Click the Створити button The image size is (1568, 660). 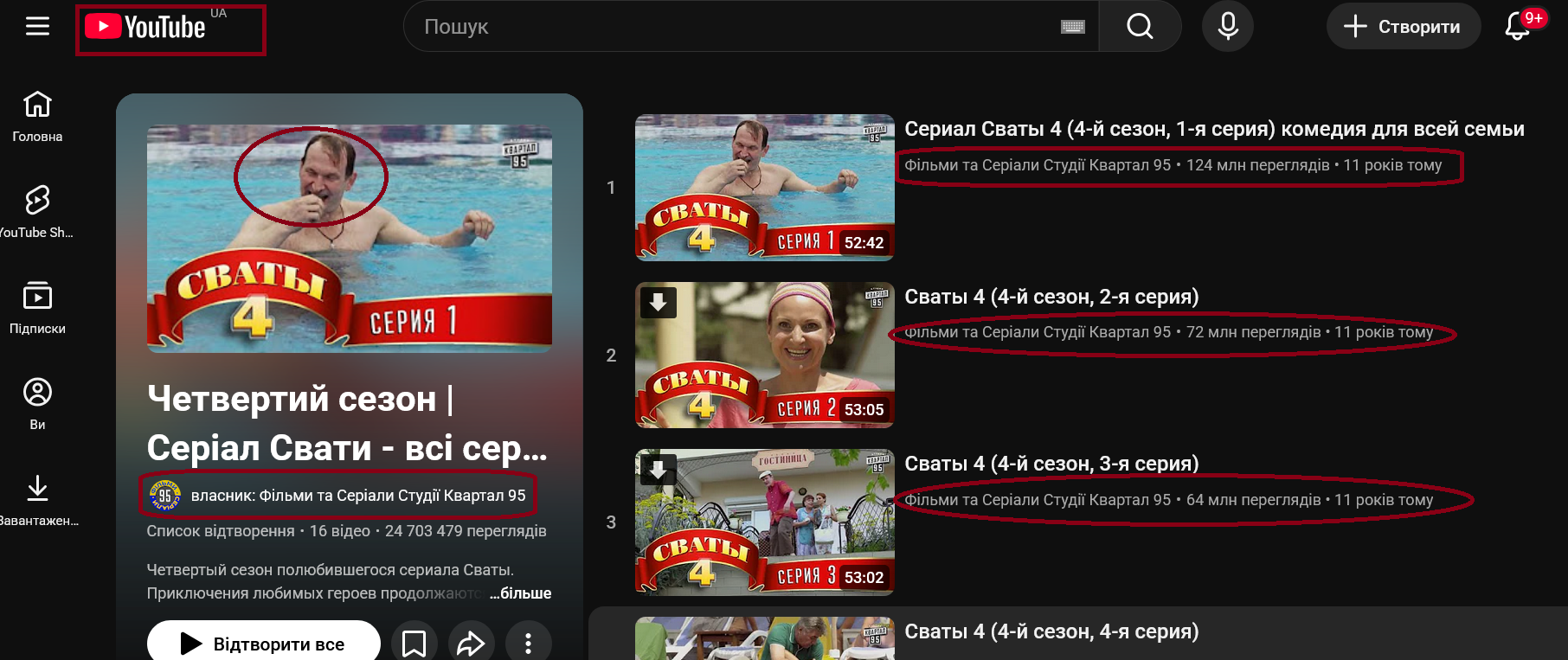click(x=1403, y=27)
